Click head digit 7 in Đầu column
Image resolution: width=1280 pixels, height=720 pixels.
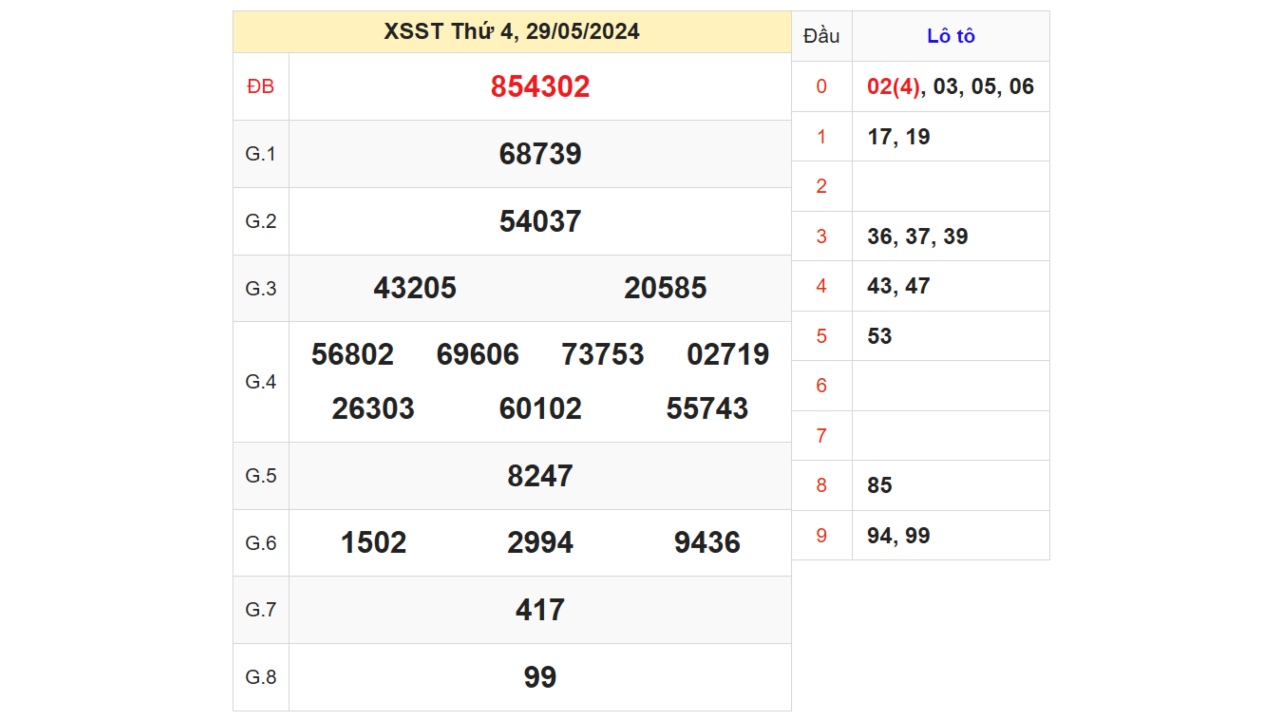click(822, 436)
